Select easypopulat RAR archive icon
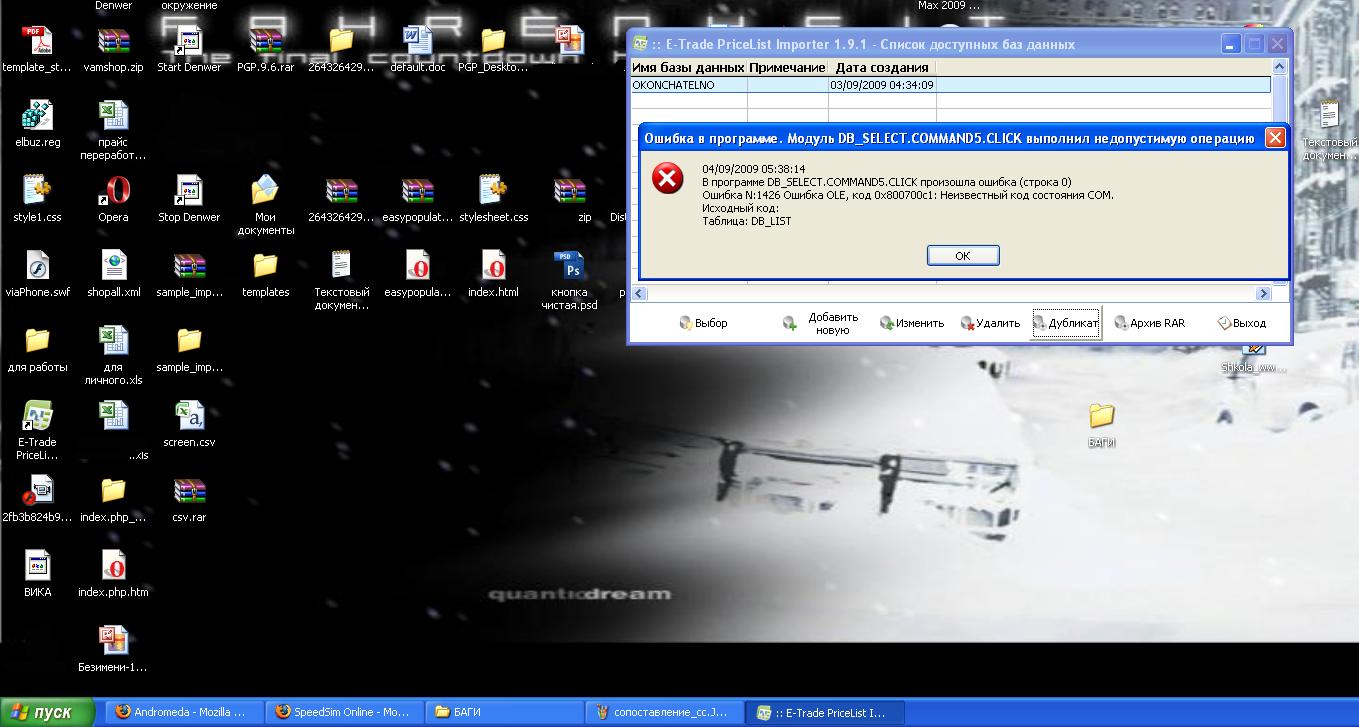 click(x=417, y=200)
